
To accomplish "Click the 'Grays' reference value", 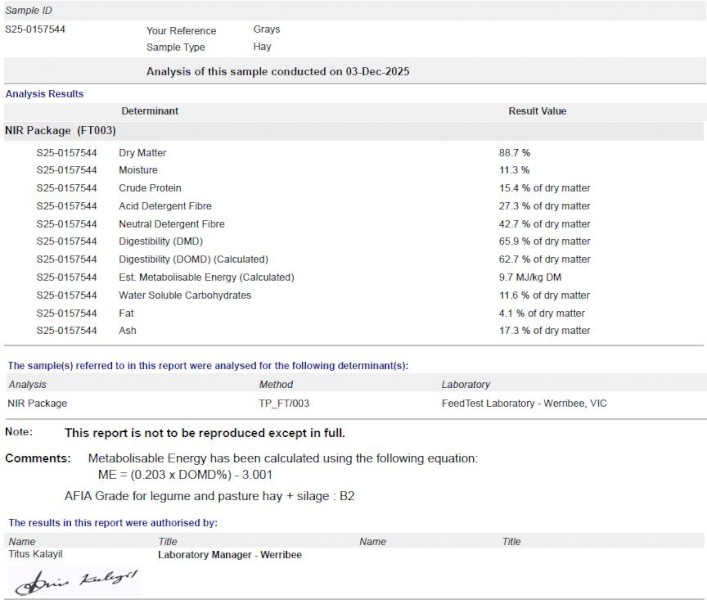I will coord(266,30).
